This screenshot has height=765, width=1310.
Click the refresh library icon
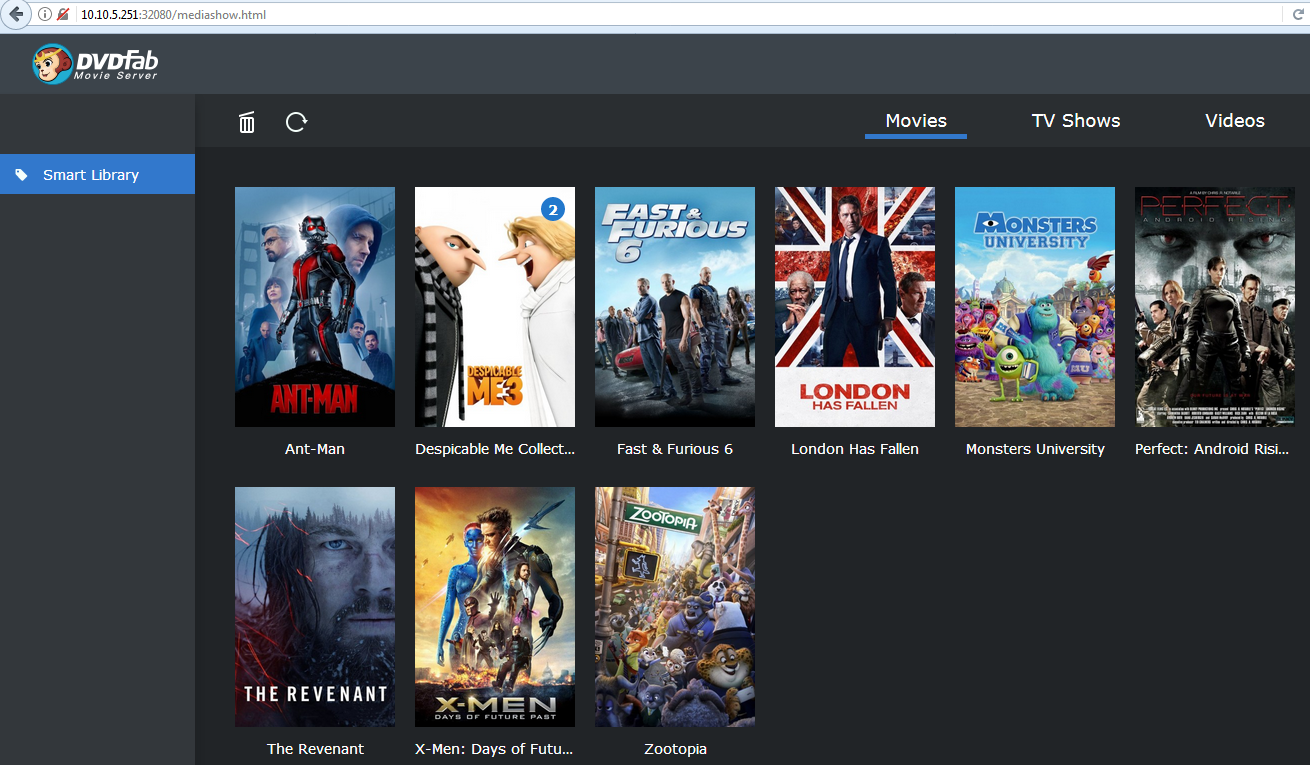click(x=296, y=122)
